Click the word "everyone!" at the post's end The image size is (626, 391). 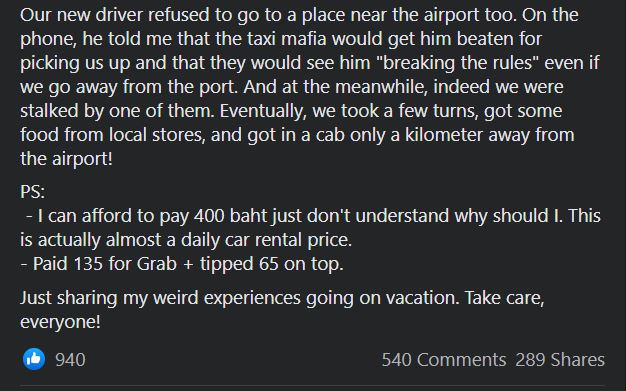(60, 322)
